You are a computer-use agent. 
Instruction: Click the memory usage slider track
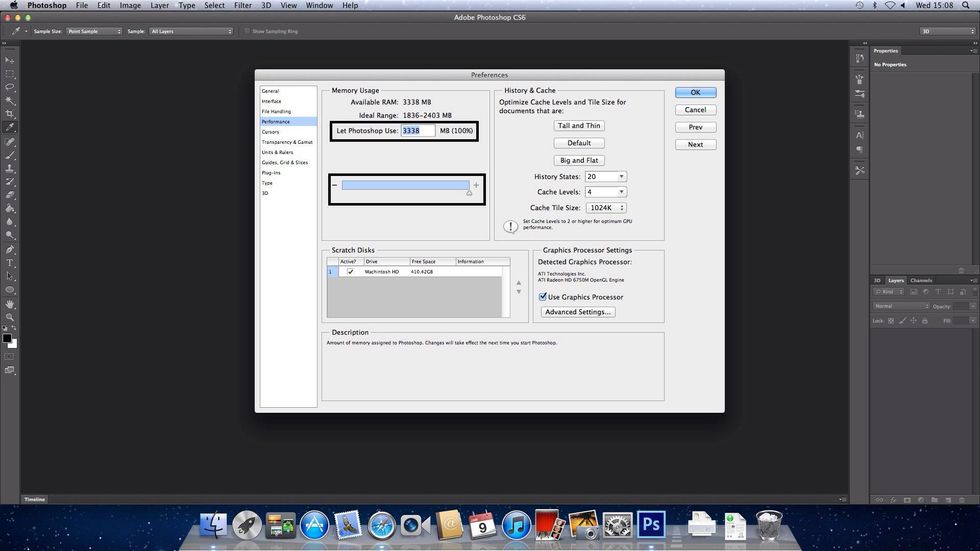405,185
